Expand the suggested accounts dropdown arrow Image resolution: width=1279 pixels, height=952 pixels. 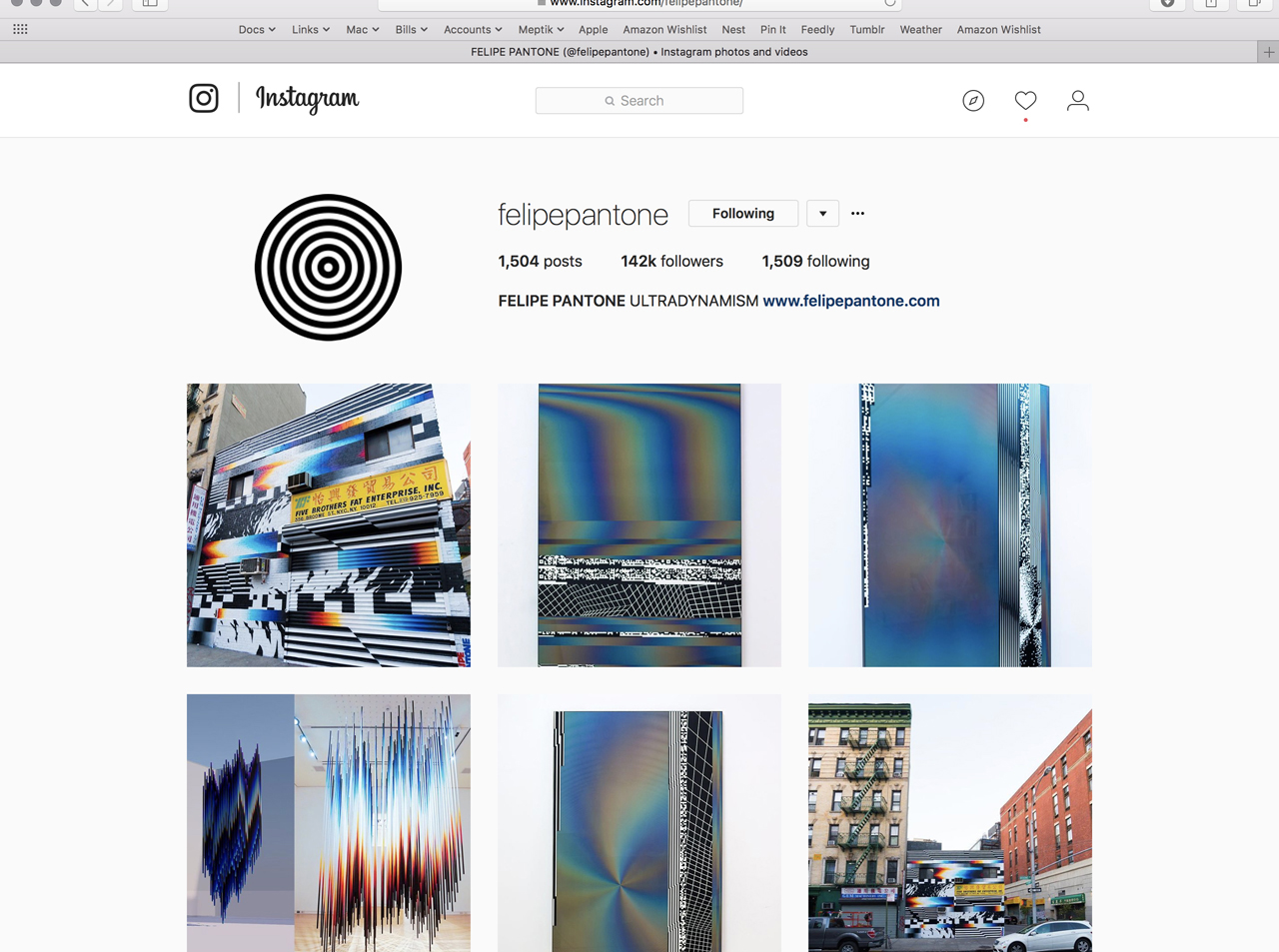[x=822, y=214]
